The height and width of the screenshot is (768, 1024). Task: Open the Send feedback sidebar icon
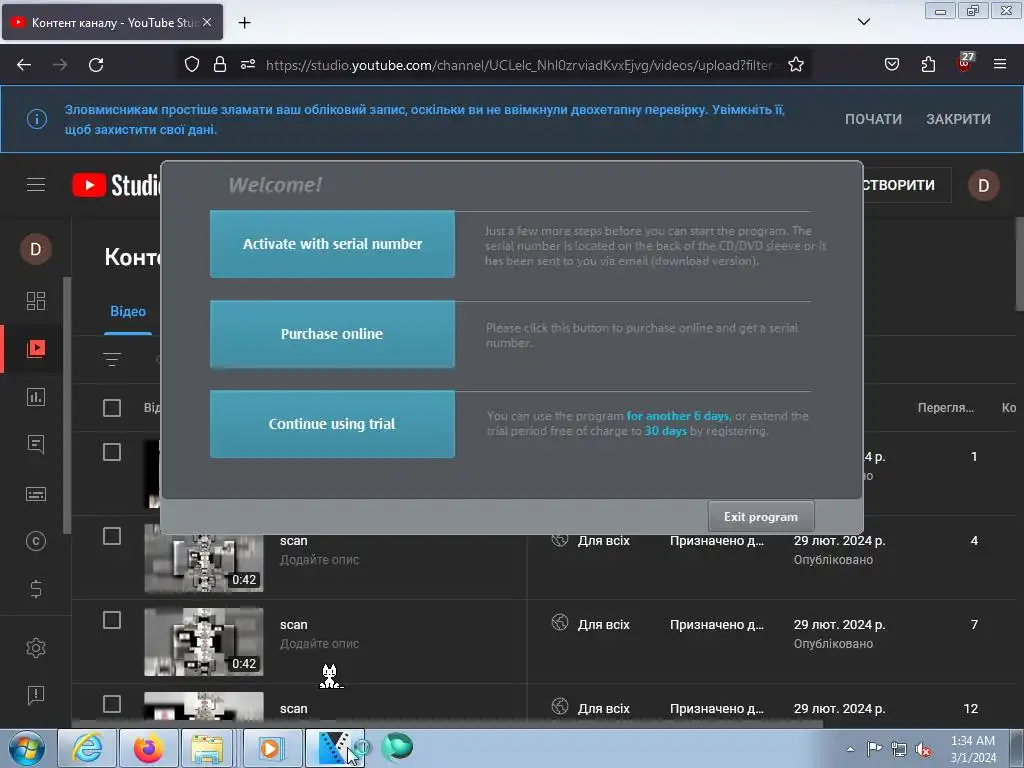click(x=36, y=696)
